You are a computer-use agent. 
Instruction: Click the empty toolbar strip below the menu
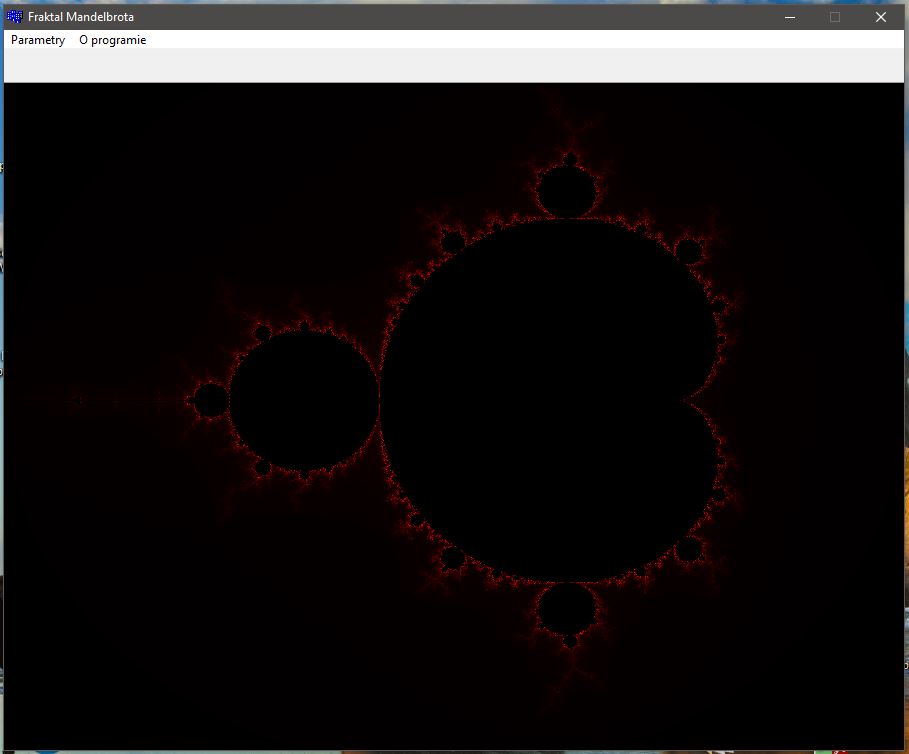click(x=450, y=65)
